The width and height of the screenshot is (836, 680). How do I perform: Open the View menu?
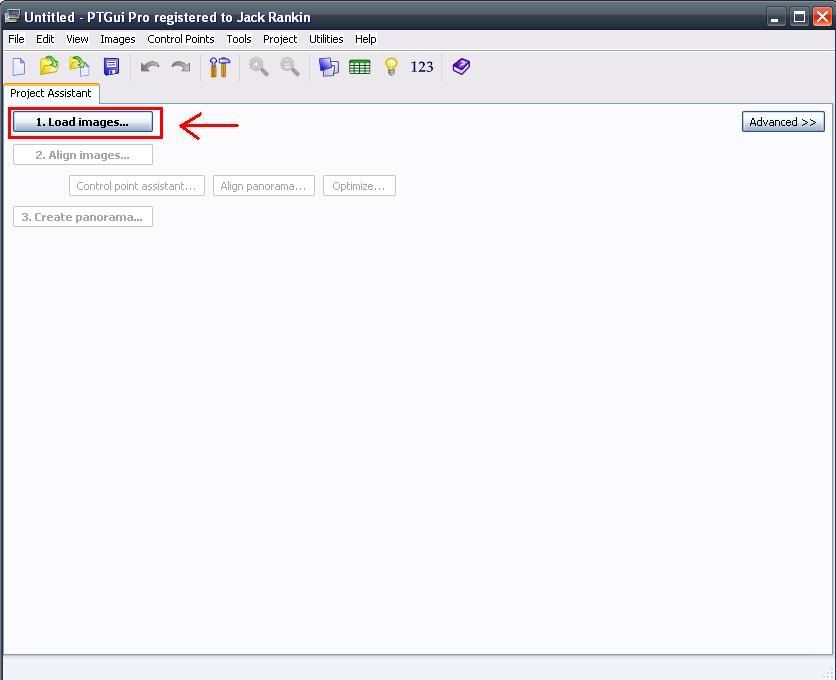pos(77,39)
